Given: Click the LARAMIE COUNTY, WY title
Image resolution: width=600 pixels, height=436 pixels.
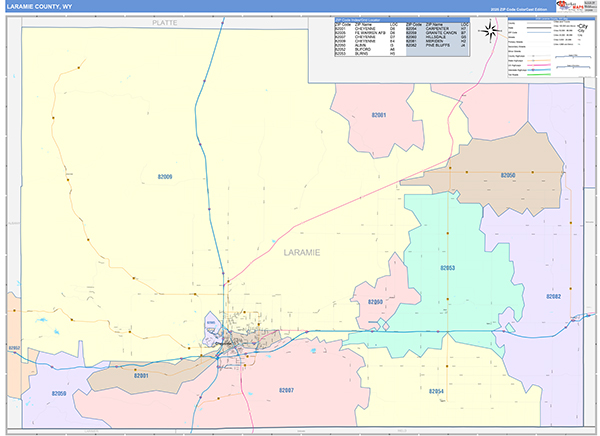Looking at the screenshot, I should coord(38,7).
